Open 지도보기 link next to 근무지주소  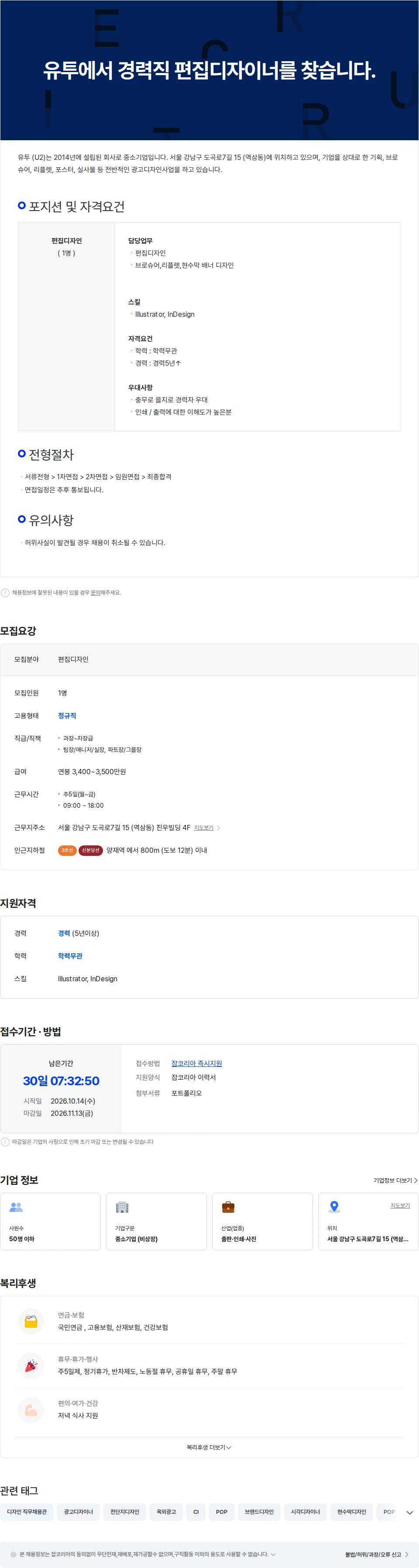pyautogui.click(x=204, y=828)
